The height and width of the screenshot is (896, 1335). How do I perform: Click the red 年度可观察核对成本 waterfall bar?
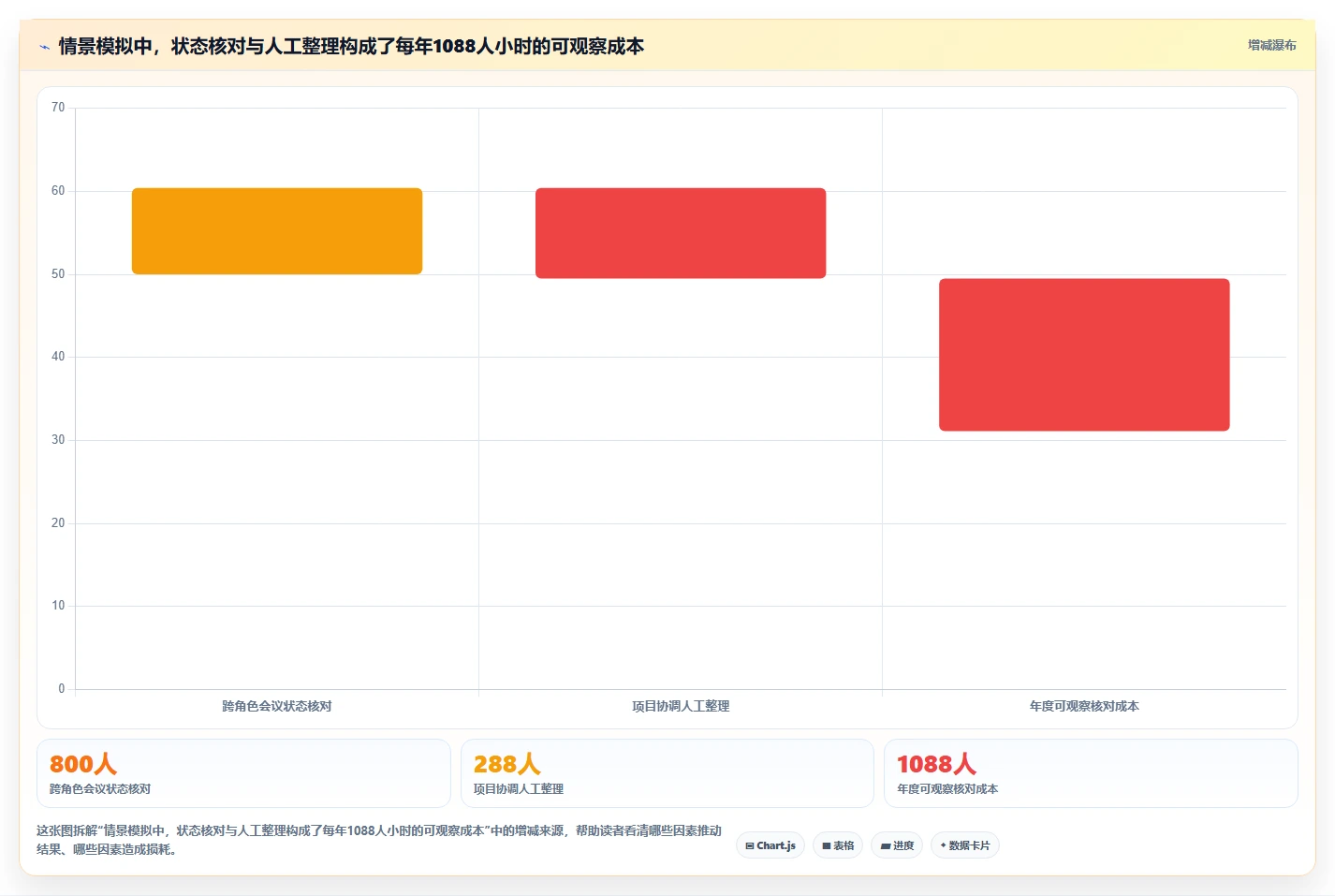coord(1084,355)
